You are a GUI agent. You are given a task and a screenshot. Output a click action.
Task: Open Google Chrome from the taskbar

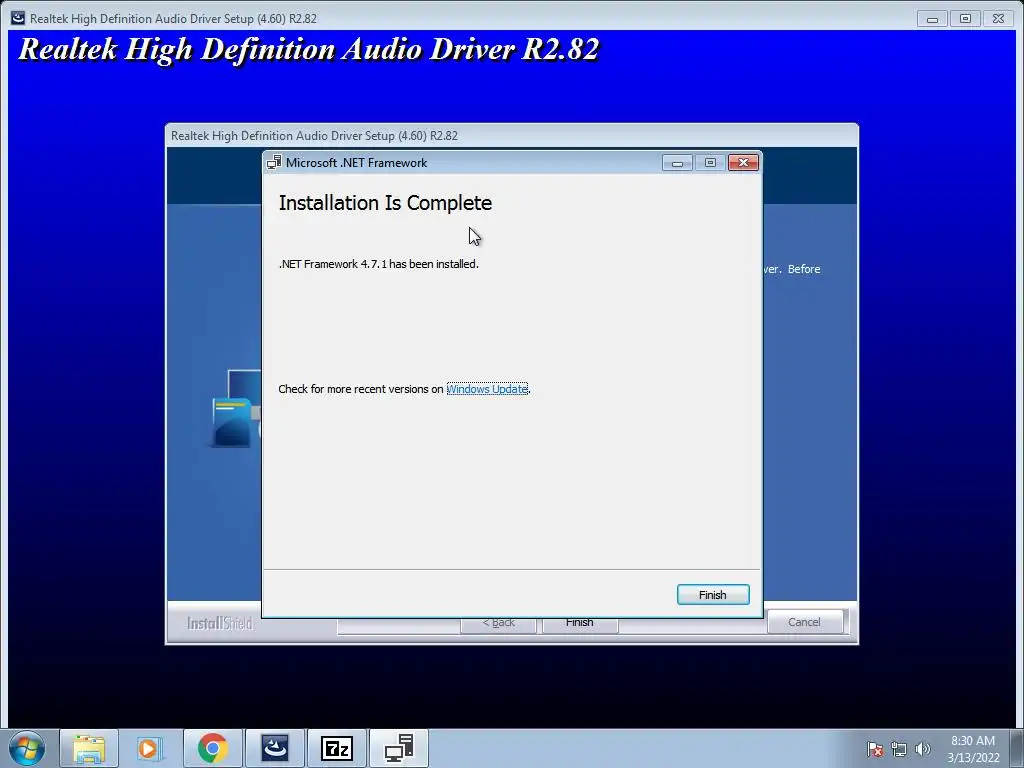tap(212, 748)
